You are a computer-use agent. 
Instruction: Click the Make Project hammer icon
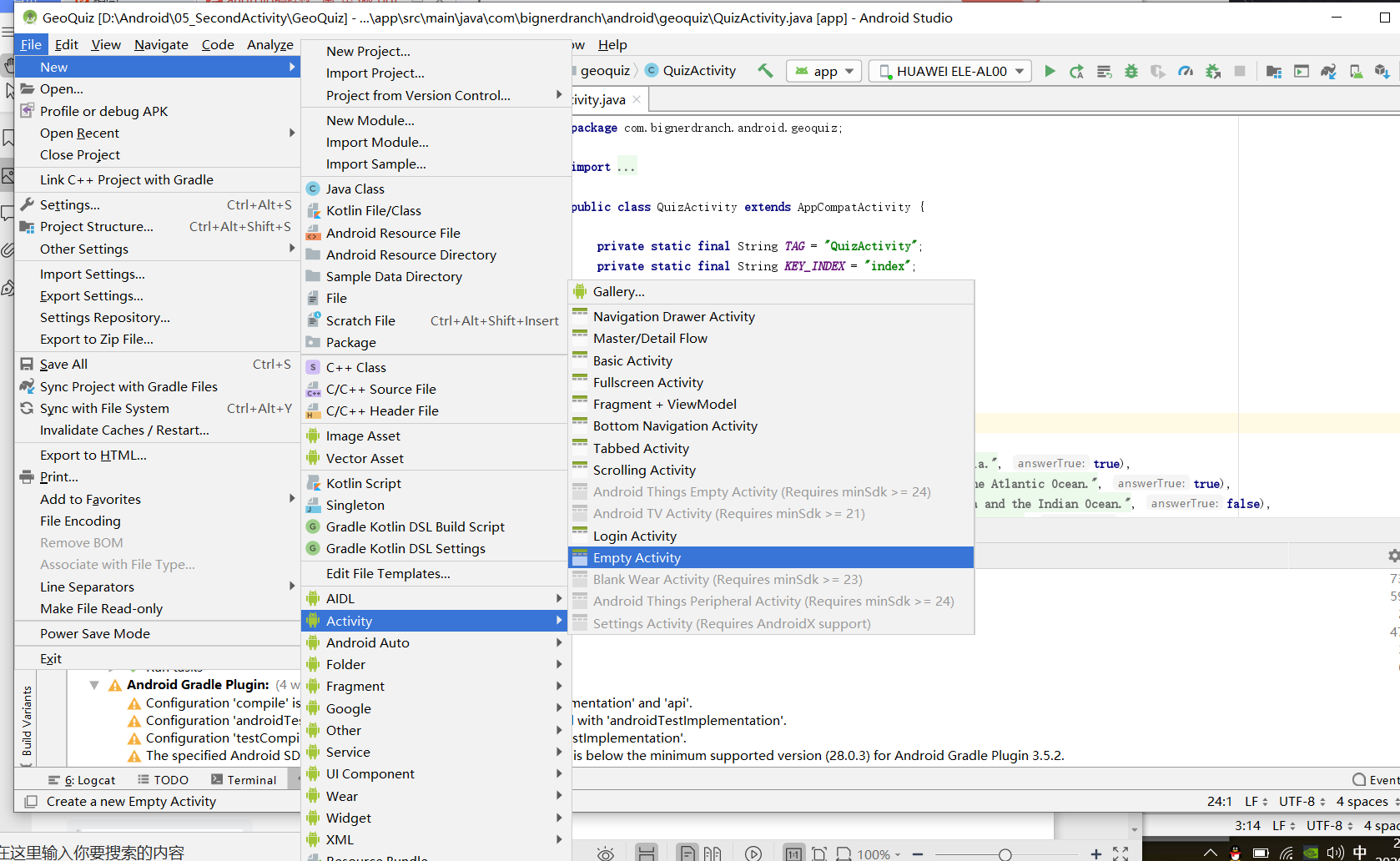pyautogui.click(x=765, y=71)
